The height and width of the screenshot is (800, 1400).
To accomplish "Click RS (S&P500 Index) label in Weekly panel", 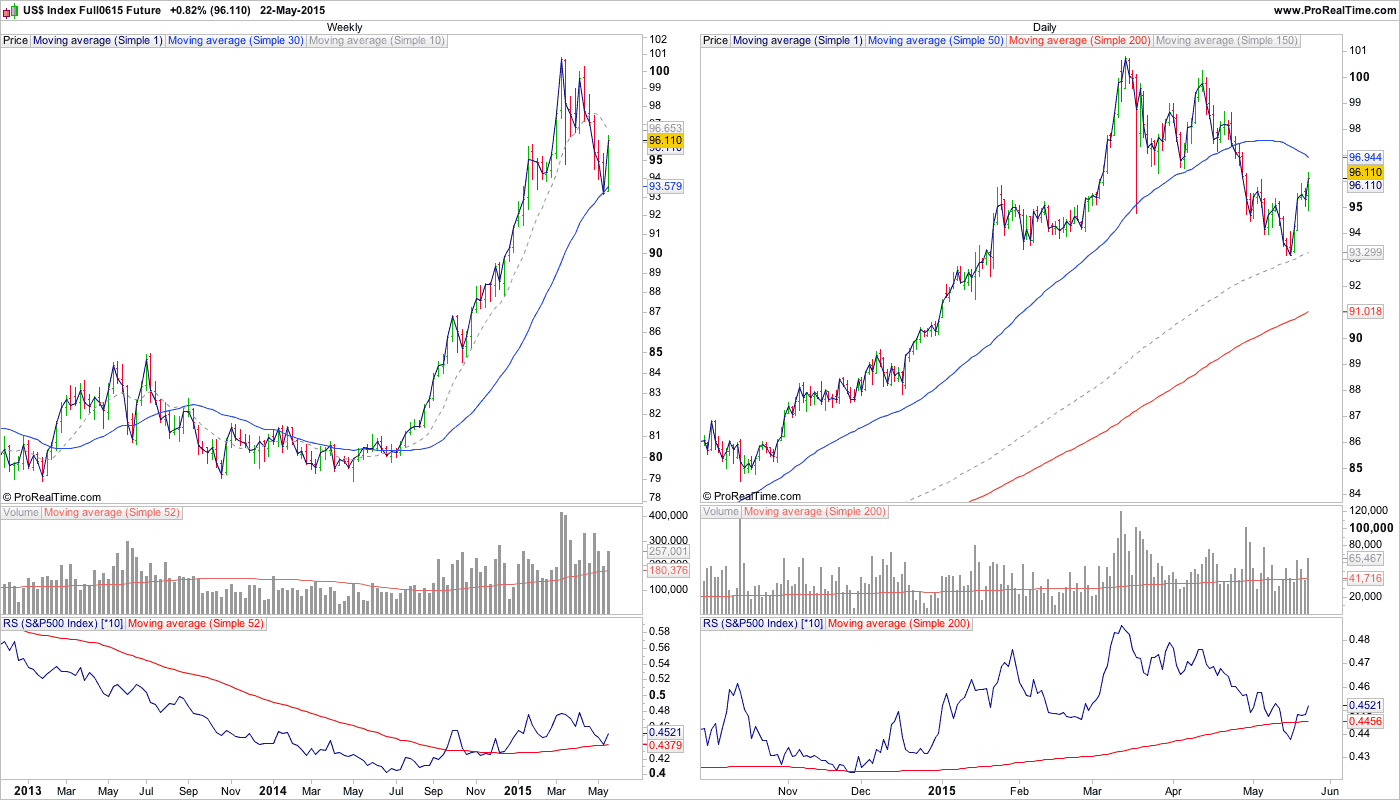I will [x=63, y=623].
